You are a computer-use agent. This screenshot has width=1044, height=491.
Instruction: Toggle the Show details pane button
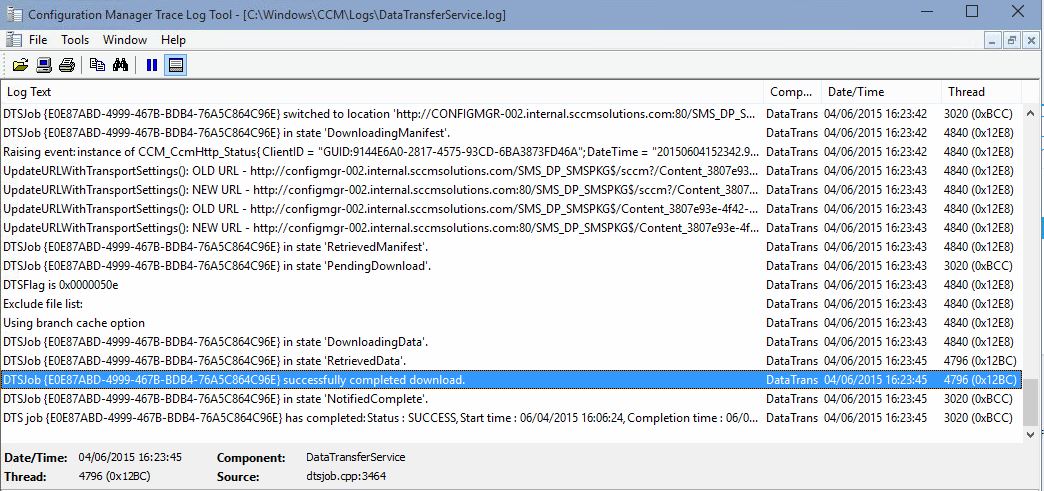point(175,66)
